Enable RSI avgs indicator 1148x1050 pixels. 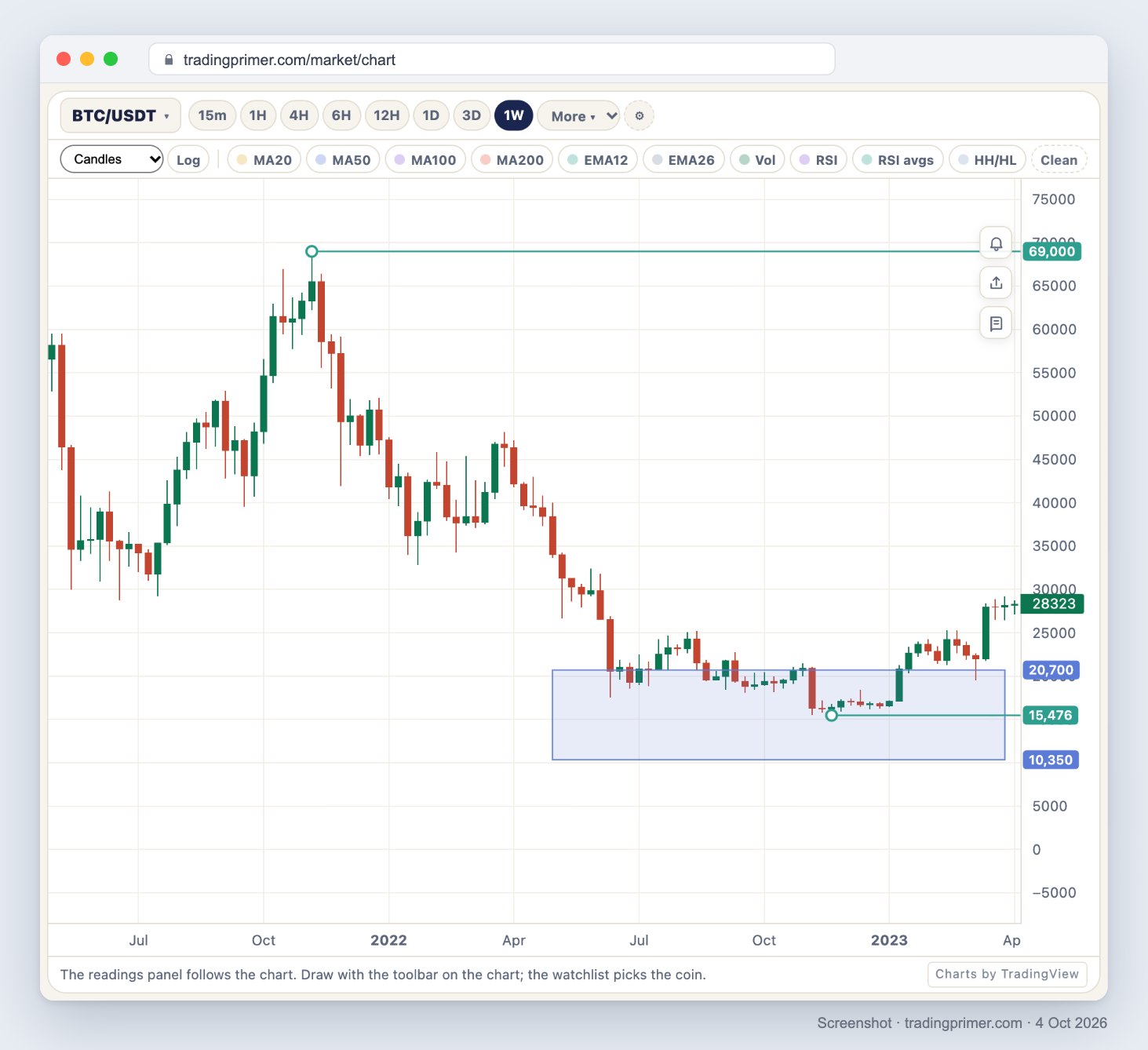click(x=898, y=160)
